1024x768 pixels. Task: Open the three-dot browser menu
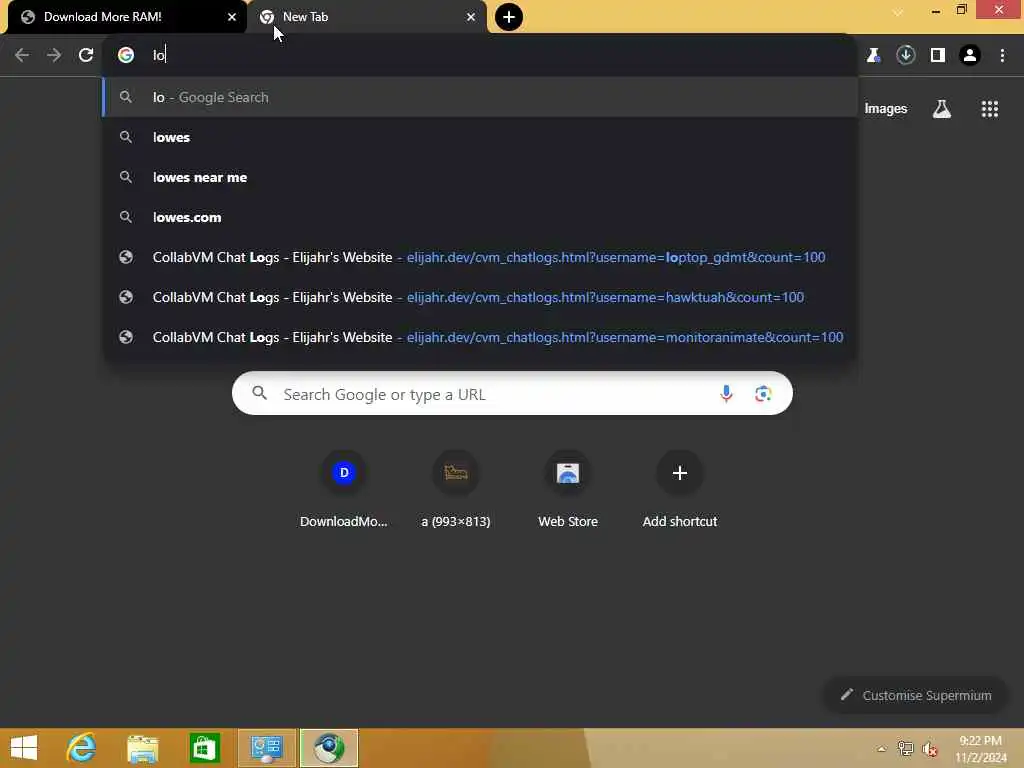pyautogui.click(x=1002, y=55)
